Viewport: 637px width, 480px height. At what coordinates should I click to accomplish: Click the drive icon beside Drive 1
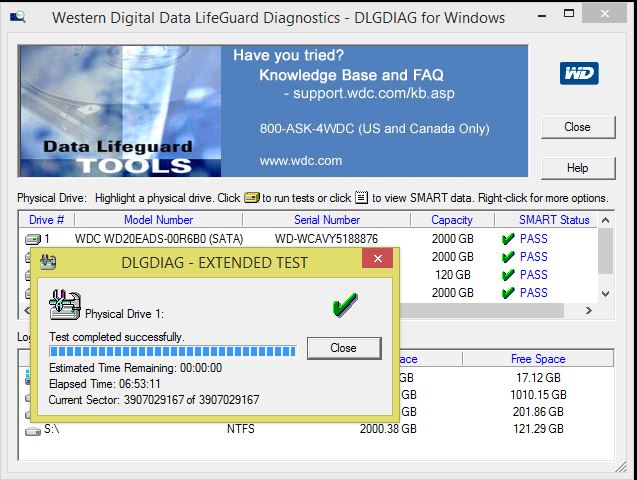tap(32, 239)
